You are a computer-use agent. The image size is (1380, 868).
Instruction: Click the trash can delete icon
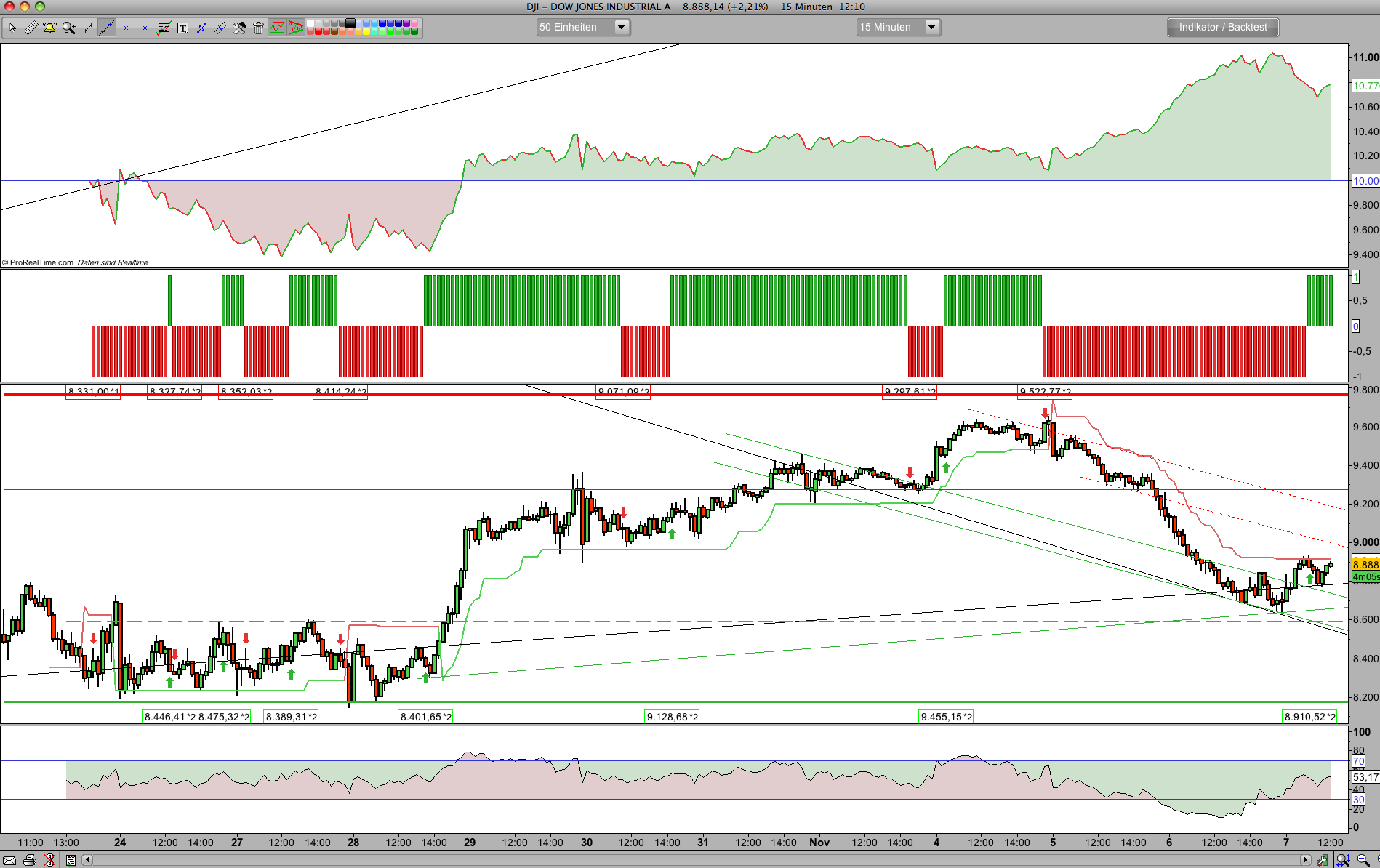(x=258, y=28)
